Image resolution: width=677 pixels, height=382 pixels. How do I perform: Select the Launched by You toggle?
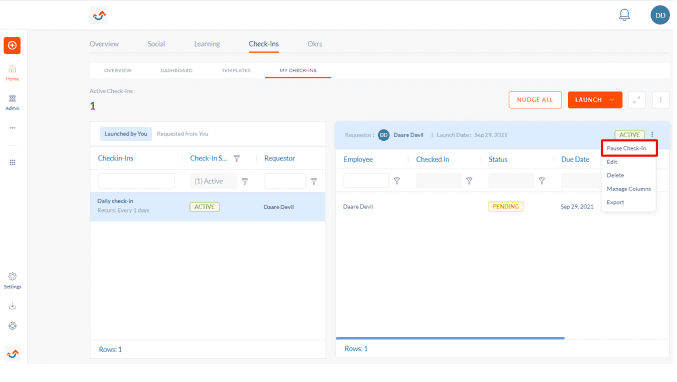(x=126, y=134)
